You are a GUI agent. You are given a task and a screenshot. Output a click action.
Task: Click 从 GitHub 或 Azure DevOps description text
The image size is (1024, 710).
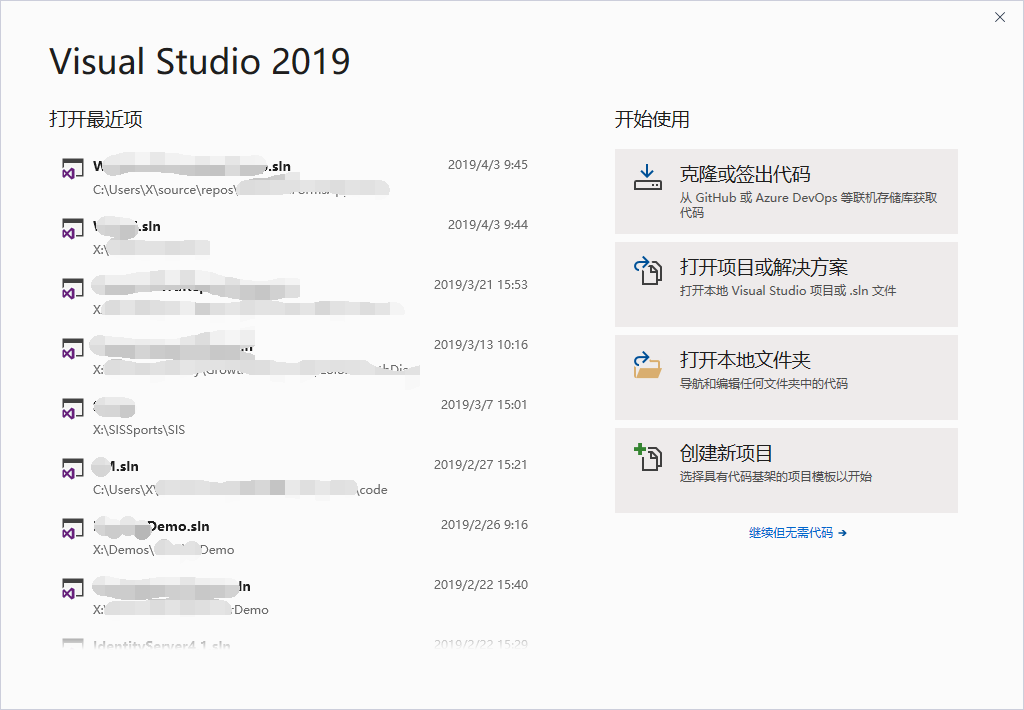(808, 205)
